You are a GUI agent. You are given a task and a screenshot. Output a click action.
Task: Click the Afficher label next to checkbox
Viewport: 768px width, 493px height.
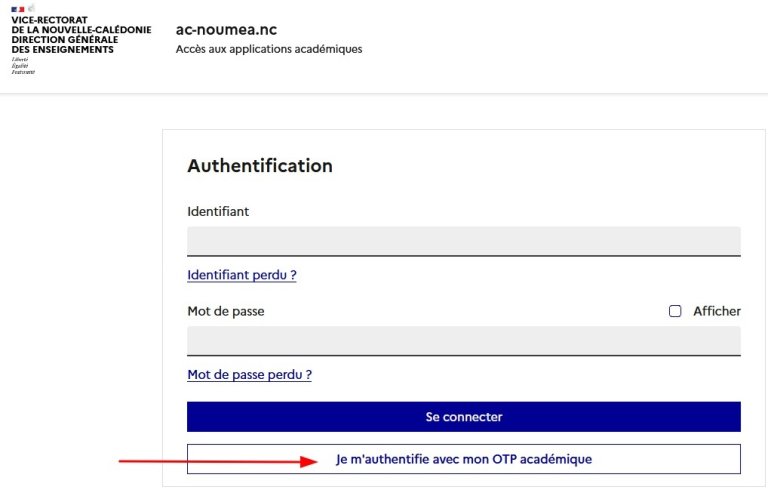pos(717,311)
